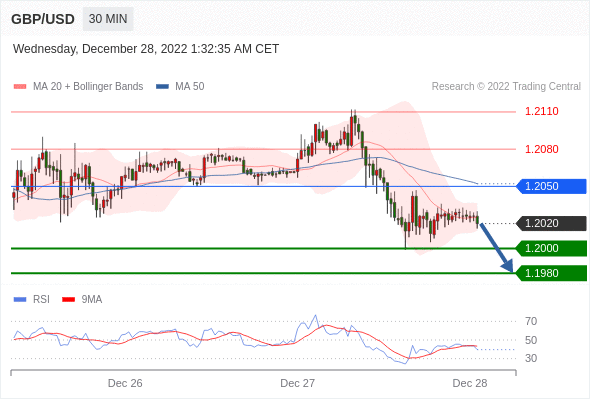Click the RSI 70 level label
This screenshot has width=590, height=400.
[x=531, y=321]
